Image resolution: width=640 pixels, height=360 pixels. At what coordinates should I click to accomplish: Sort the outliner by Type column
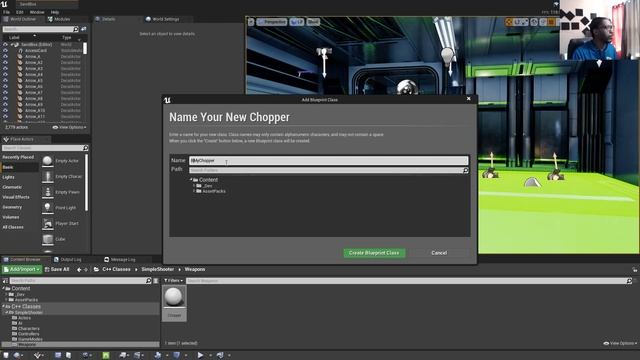pos(67,37)
